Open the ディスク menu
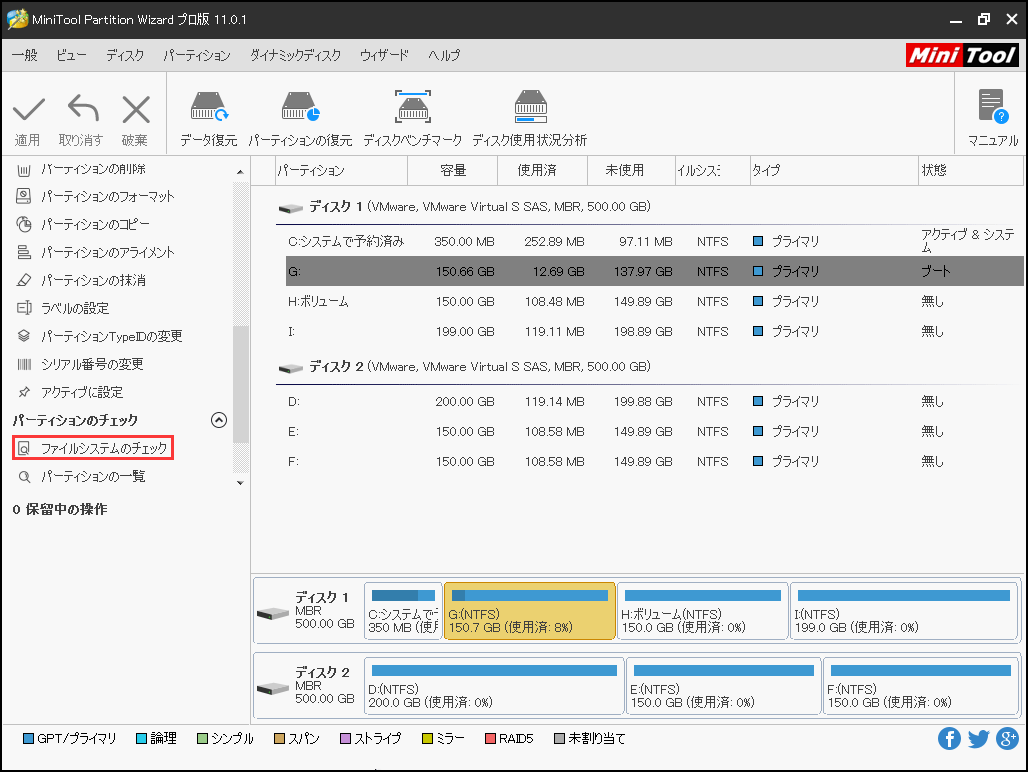Screen dimensions: 1028x772 coord(125,55)
